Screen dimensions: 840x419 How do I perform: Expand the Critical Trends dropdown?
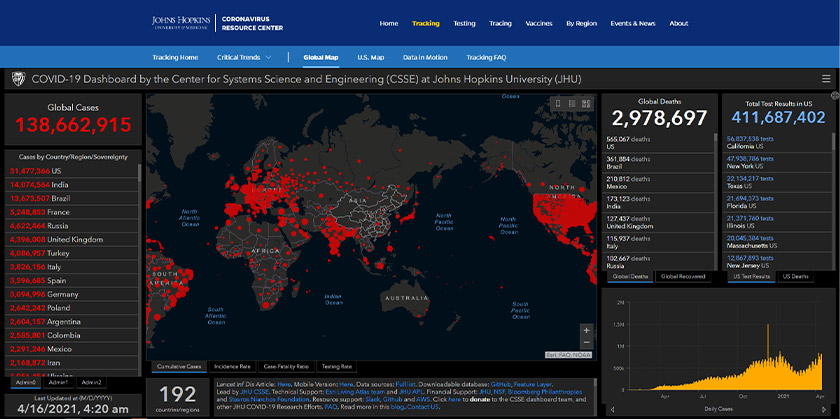click(245, 57)
